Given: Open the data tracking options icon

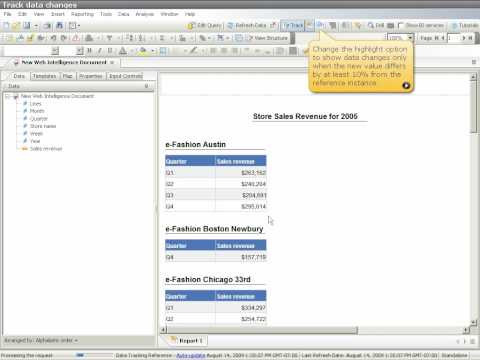Looking at the screenshot, I should click(x=320, y=25).
